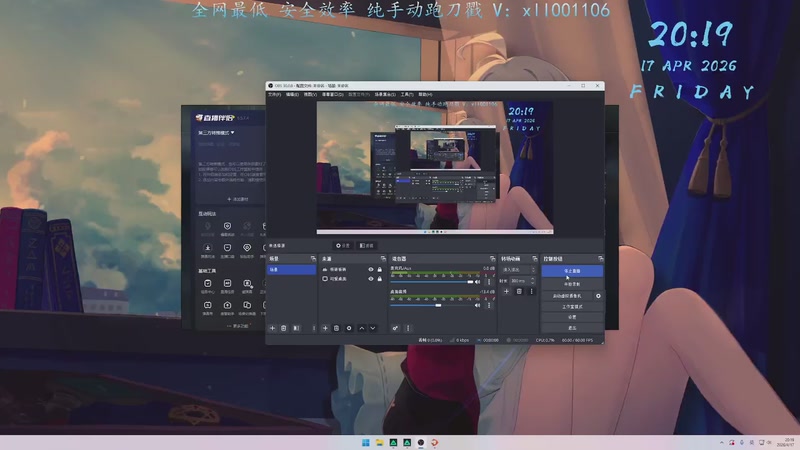Click download icon in companion interactive section
This screenshot has width=800, height=450.
coord(208,248)
